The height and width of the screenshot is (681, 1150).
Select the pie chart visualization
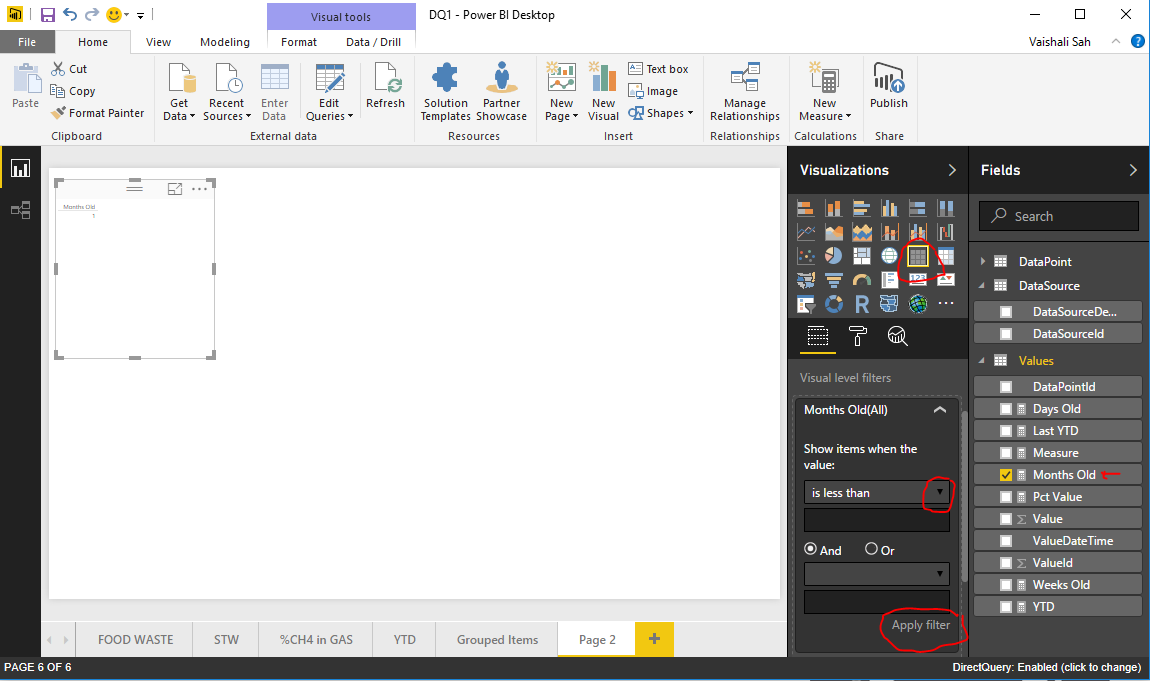[833, 256]
